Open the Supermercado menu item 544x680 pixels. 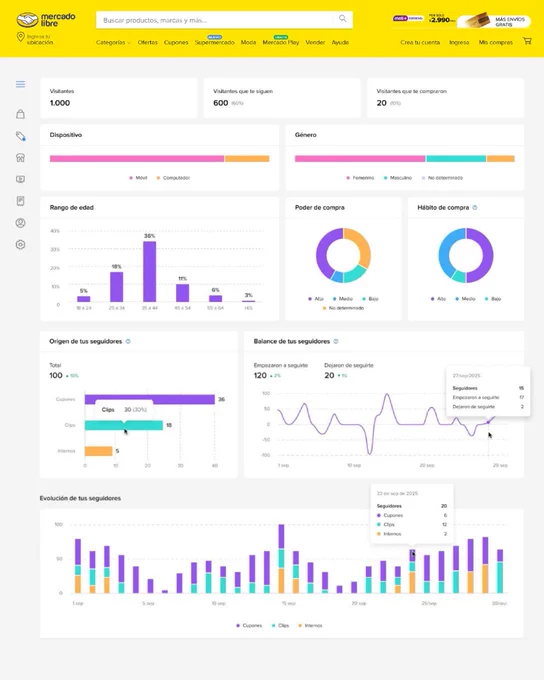(214, 42)
